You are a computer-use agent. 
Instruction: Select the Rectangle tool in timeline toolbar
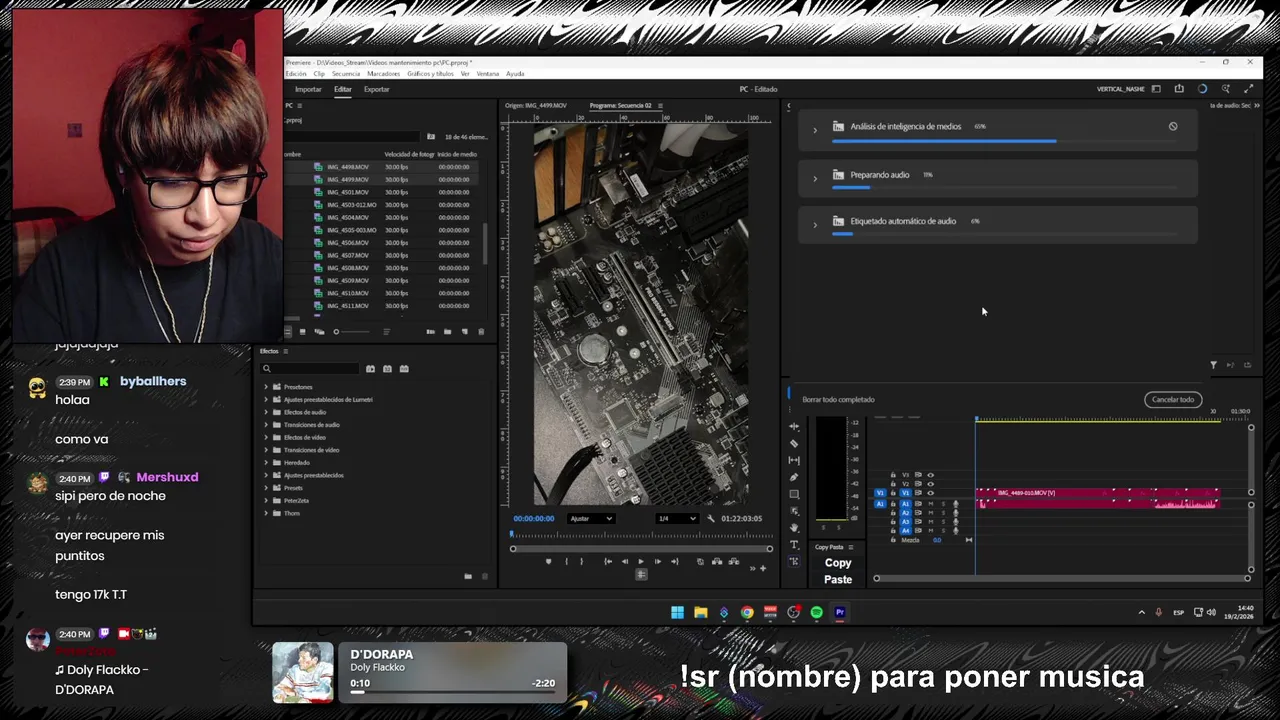[794, 494]
